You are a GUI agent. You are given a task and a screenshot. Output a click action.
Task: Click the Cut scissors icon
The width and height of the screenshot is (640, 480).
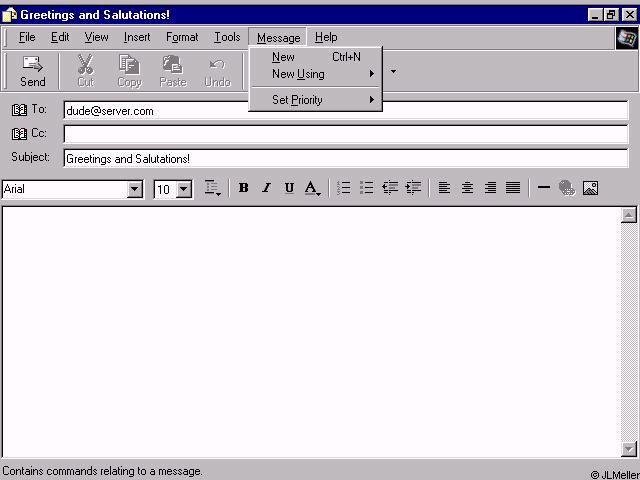[86, 65]
